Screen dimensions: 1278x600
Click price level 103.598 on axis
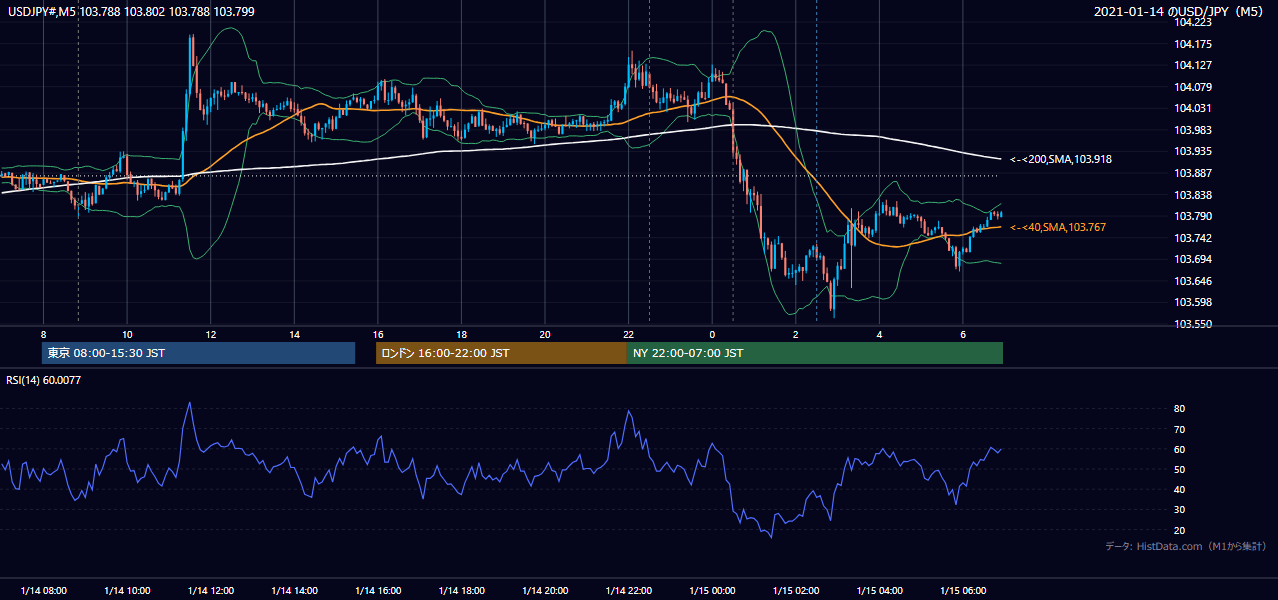(1194, 302)
